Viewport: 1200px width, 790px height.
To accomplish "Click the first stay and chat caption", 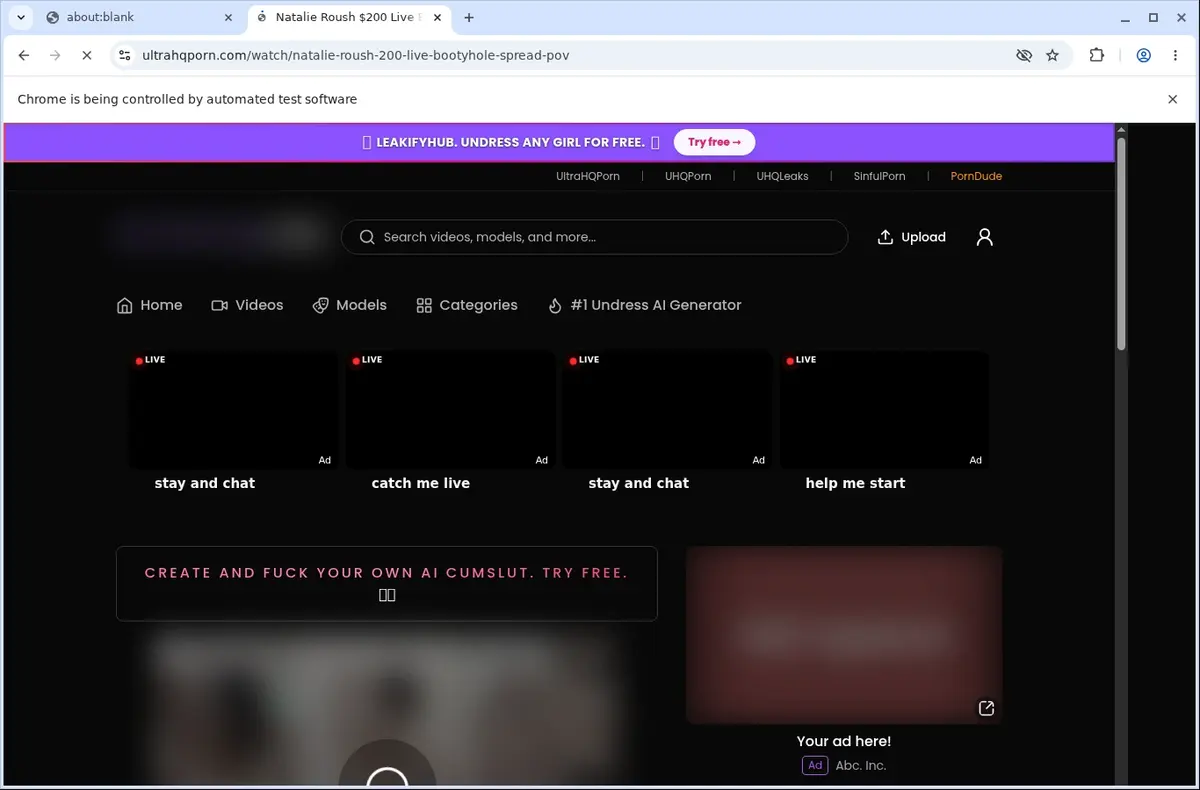I will (205, 483).
